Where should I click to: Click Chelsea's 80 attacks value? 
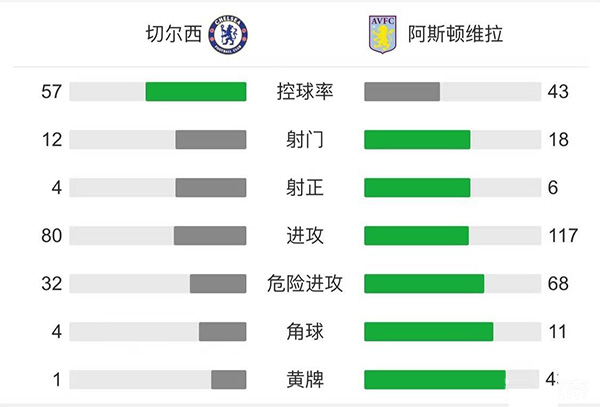pos(52,236)
